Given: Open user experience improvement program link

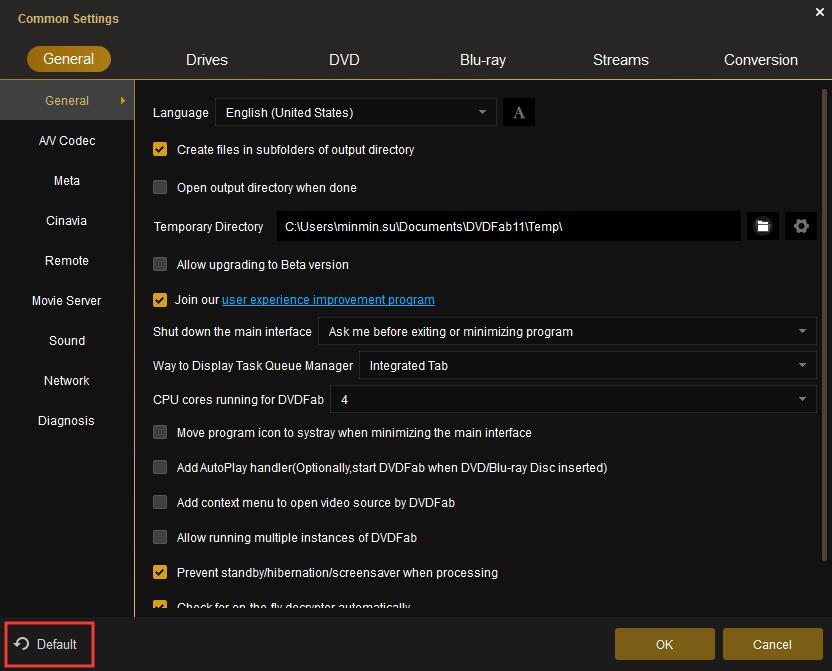Looking at the screenshot, I should [x=328, y=300].
